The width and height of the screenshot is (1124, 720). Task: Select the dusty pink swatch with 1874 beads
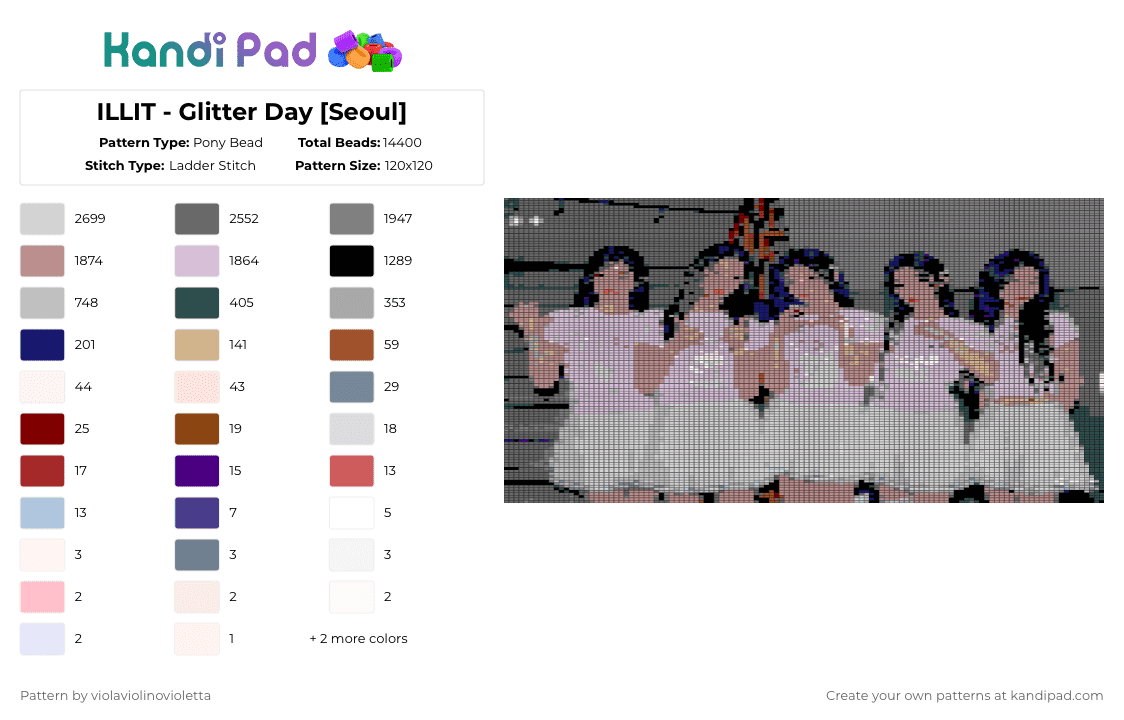42,261
